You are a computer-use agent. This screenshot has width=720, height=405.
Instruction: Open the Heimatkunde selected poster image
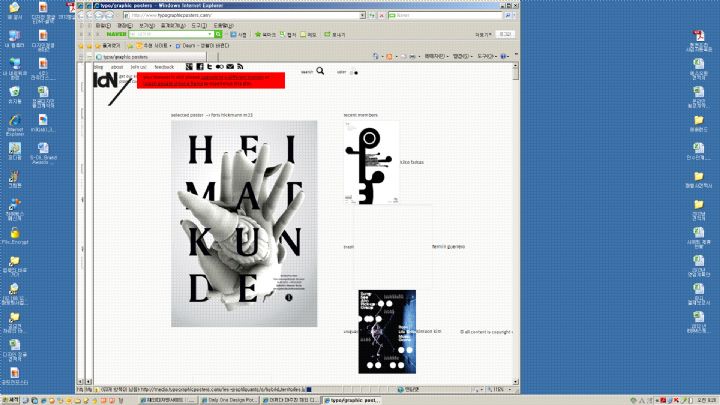[244, 224]
